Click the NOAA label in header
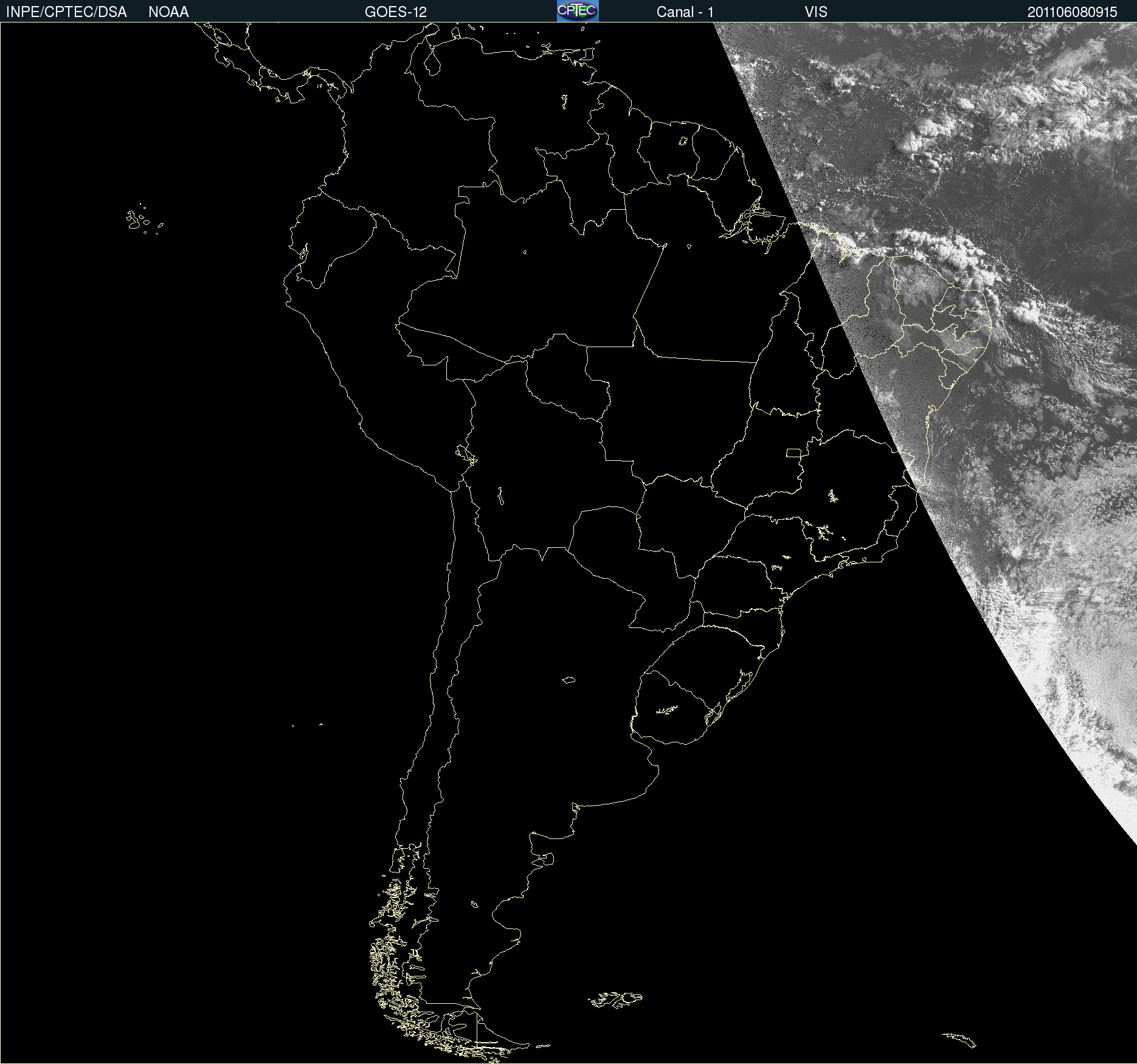Viewport: 1137px width, 1064px height. pyautogui.click(x=168, y=12)
